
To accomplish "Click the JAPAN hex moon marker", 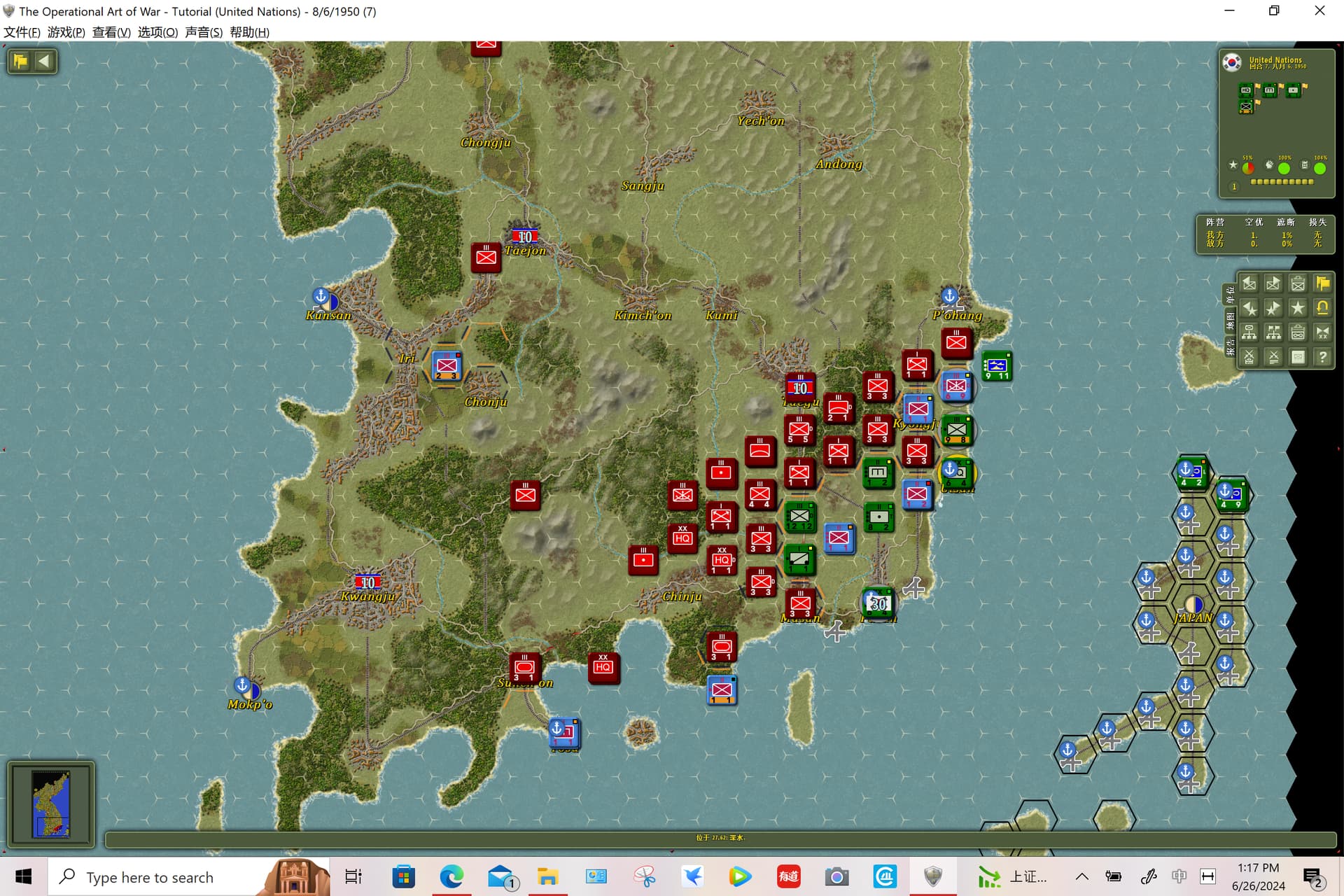I will (x=1193, y=604).
